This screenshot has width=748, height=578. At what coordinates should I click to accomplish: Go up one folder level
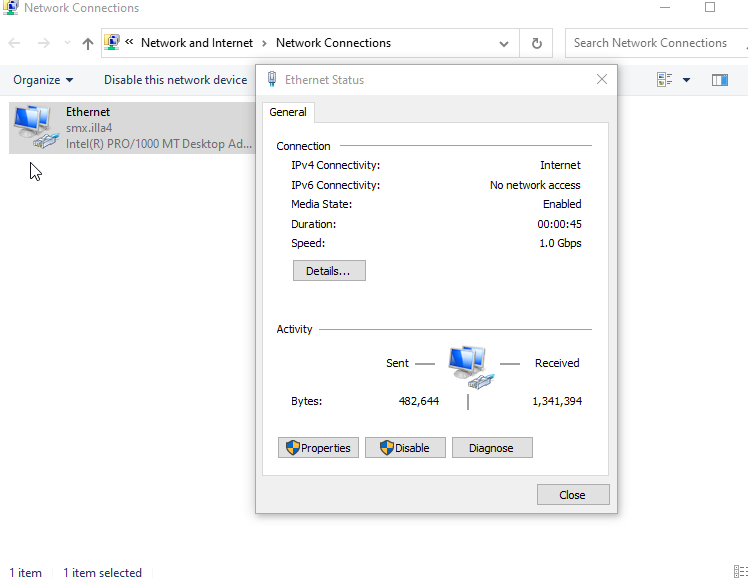click(88, 43)
